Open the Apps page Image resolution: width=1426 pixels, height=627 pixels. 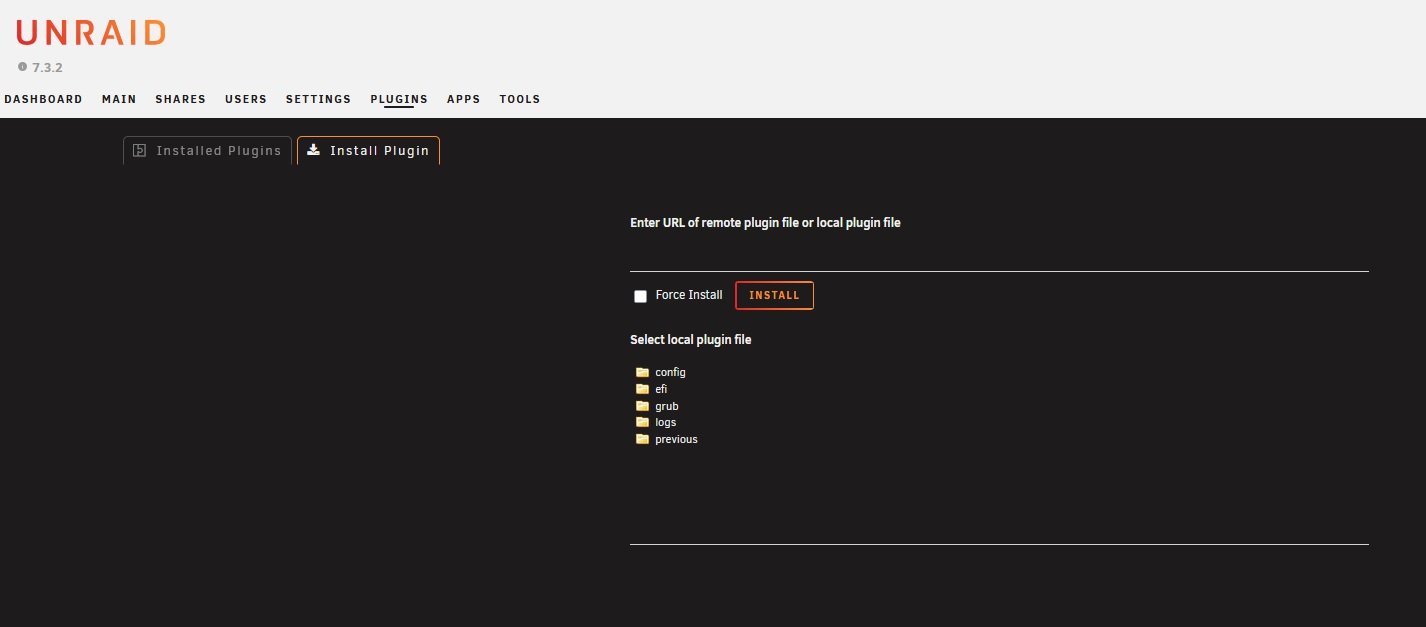(463, 99)
